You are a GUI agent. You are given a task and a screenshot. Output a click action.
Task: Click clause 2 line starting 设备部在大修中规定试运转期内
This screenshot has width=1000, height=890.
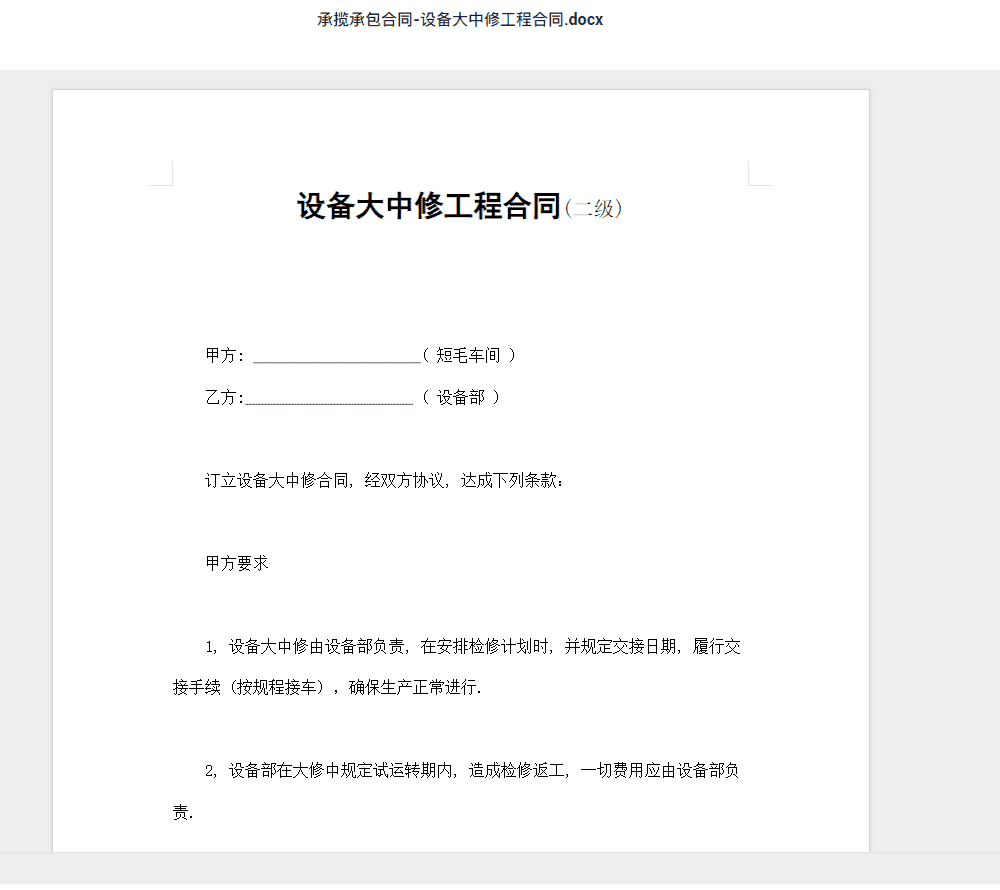[472, 771]
